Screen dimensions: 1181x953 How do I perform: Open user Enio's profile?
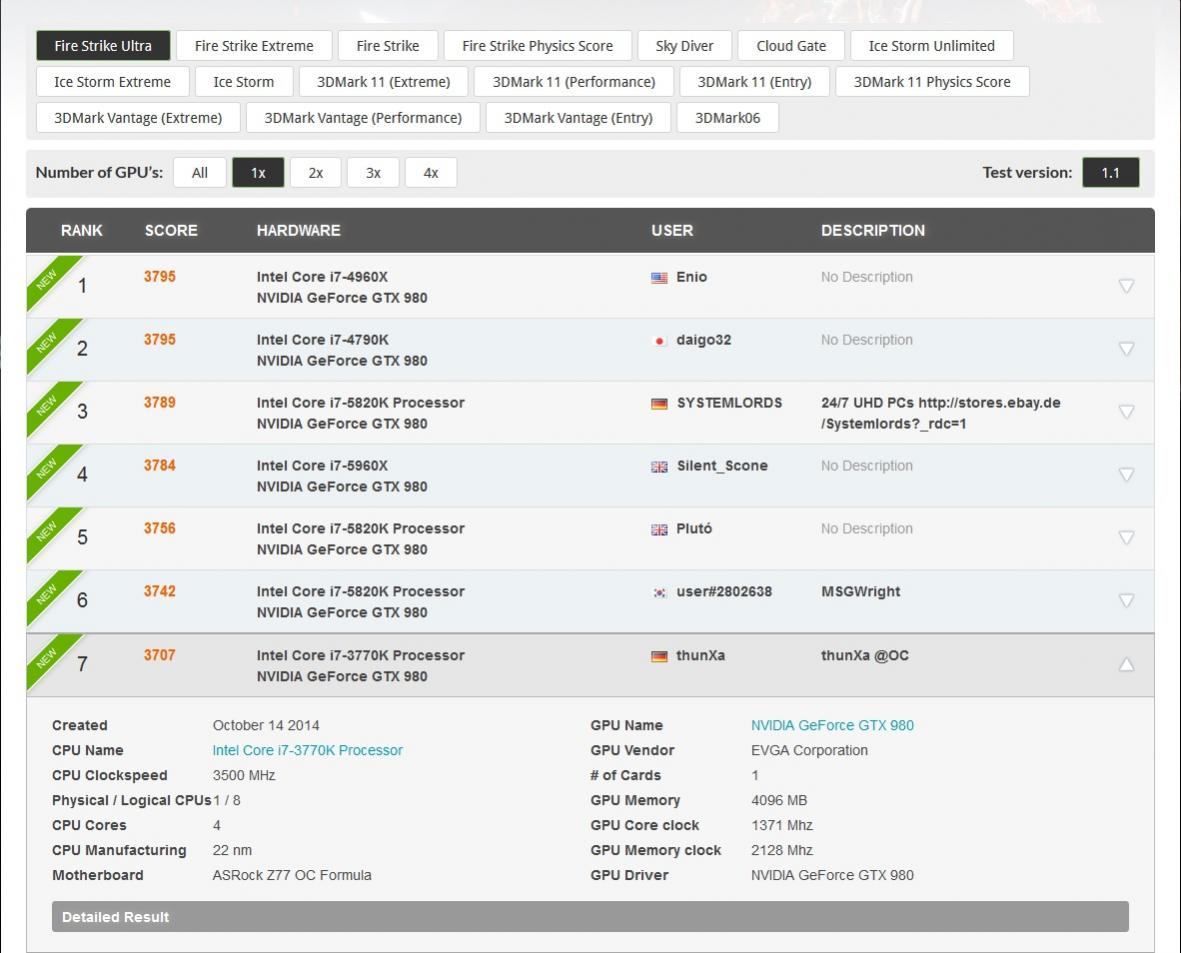[691, 277]
